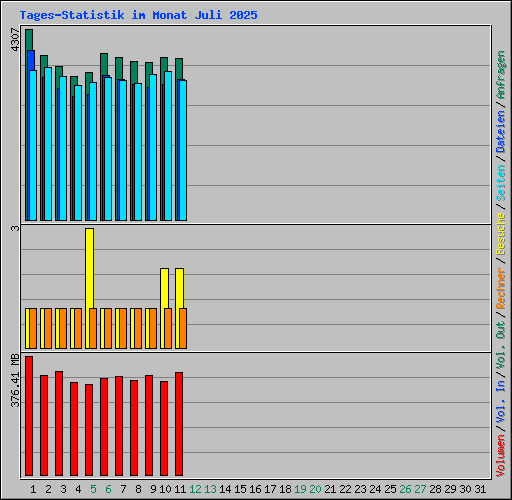Click the red Volumen bar for day 11
This screenshot has height=500, width=512.
(x=179, y=424)
